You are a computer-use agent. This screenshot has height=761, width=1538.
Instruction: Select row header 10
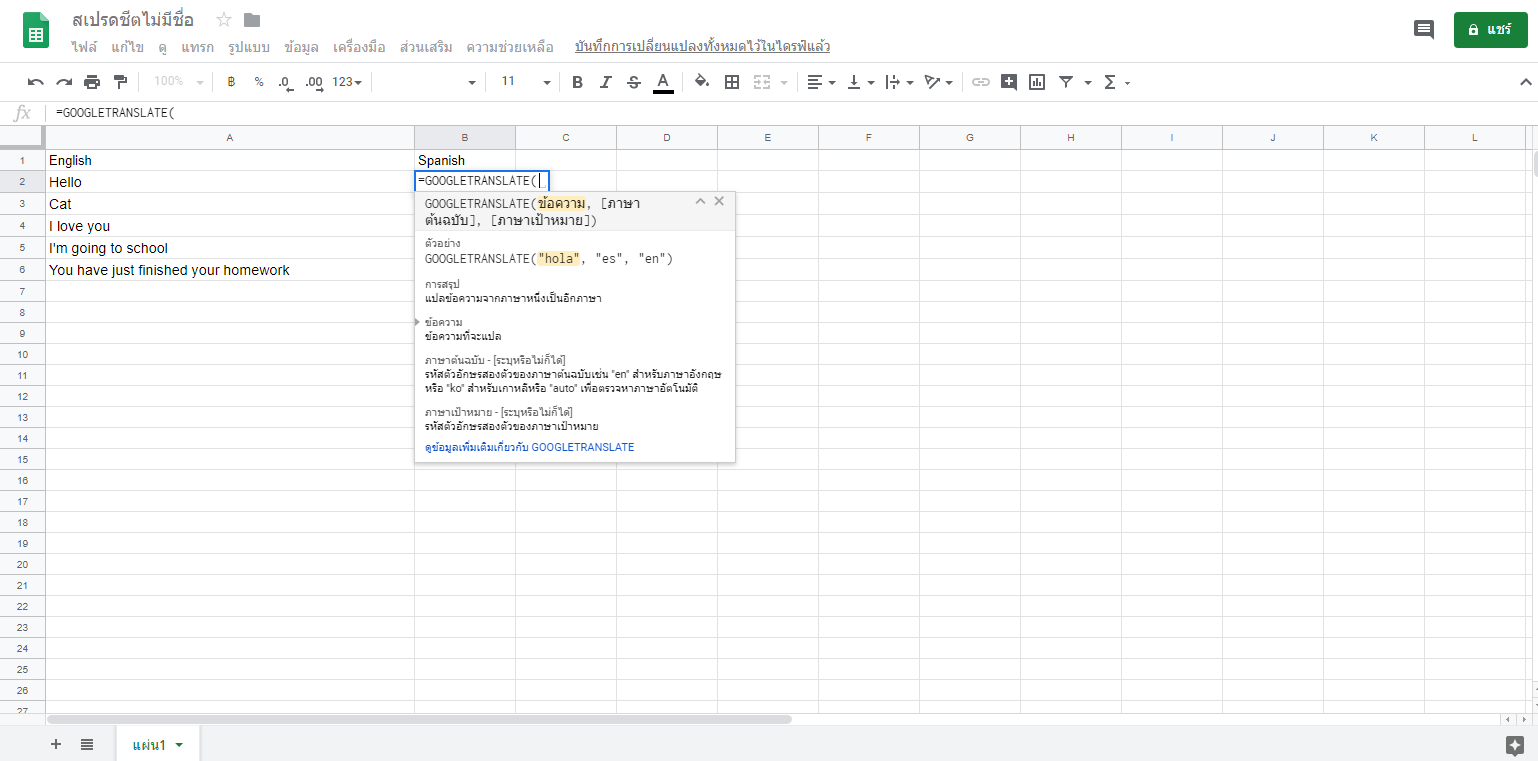click(22, 354)
